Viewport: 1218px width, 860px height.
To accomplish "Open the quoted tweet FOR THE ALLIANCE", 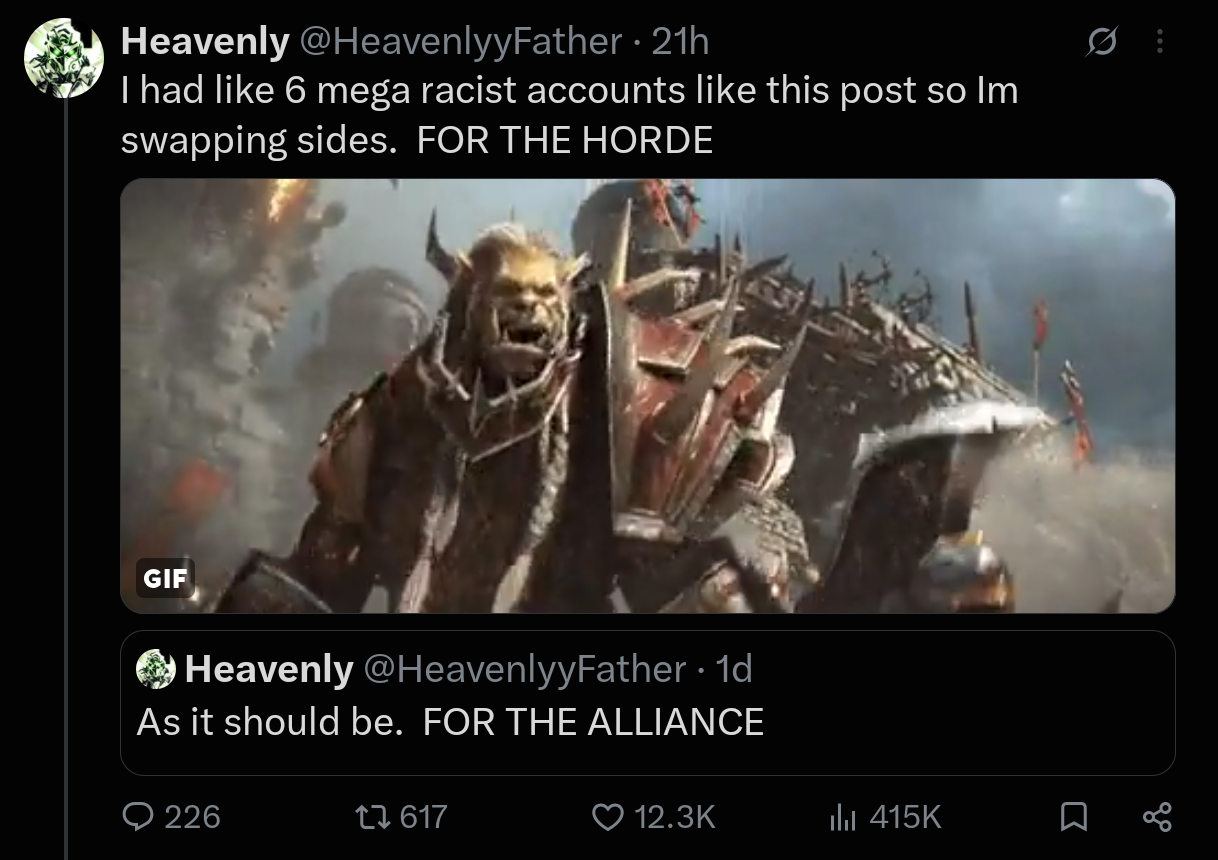I will (x=647, y=702).
